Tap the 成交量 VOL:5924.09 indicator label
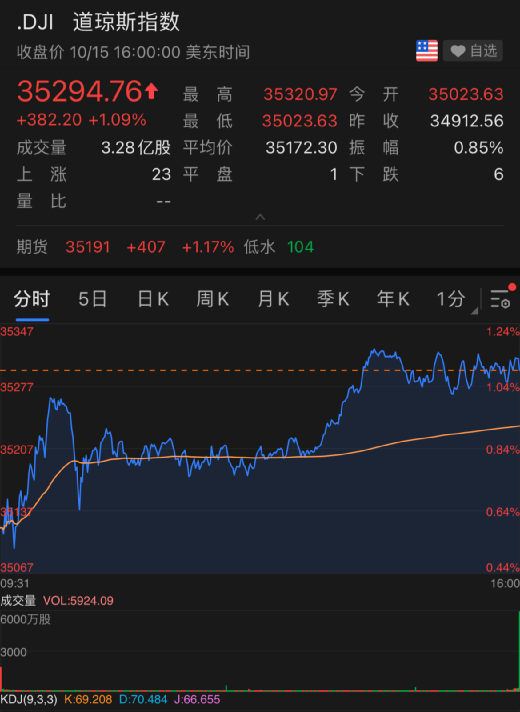 (57, 601)
